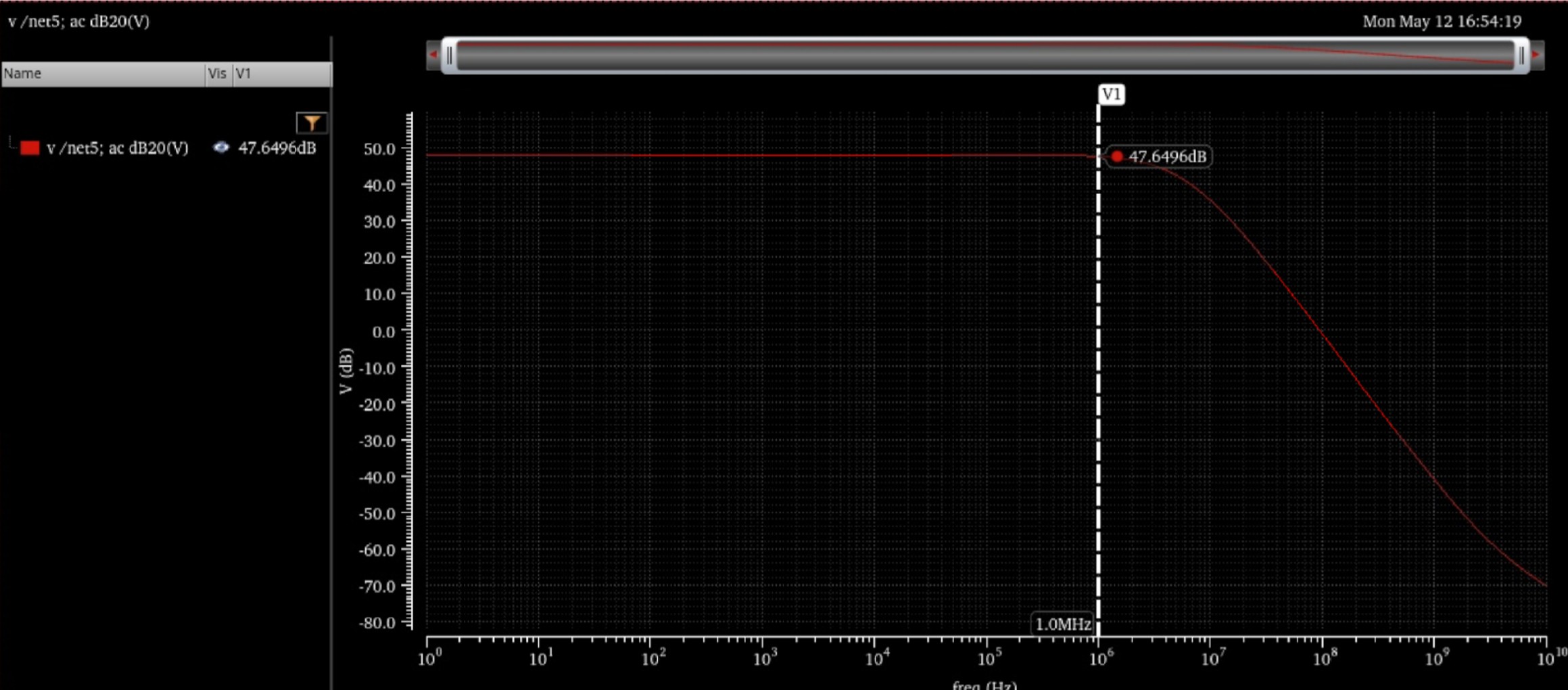1568x690 pixels.
Task: Click the 1.0MHz marker frequency label
Action: click(x=1062, y=624)
